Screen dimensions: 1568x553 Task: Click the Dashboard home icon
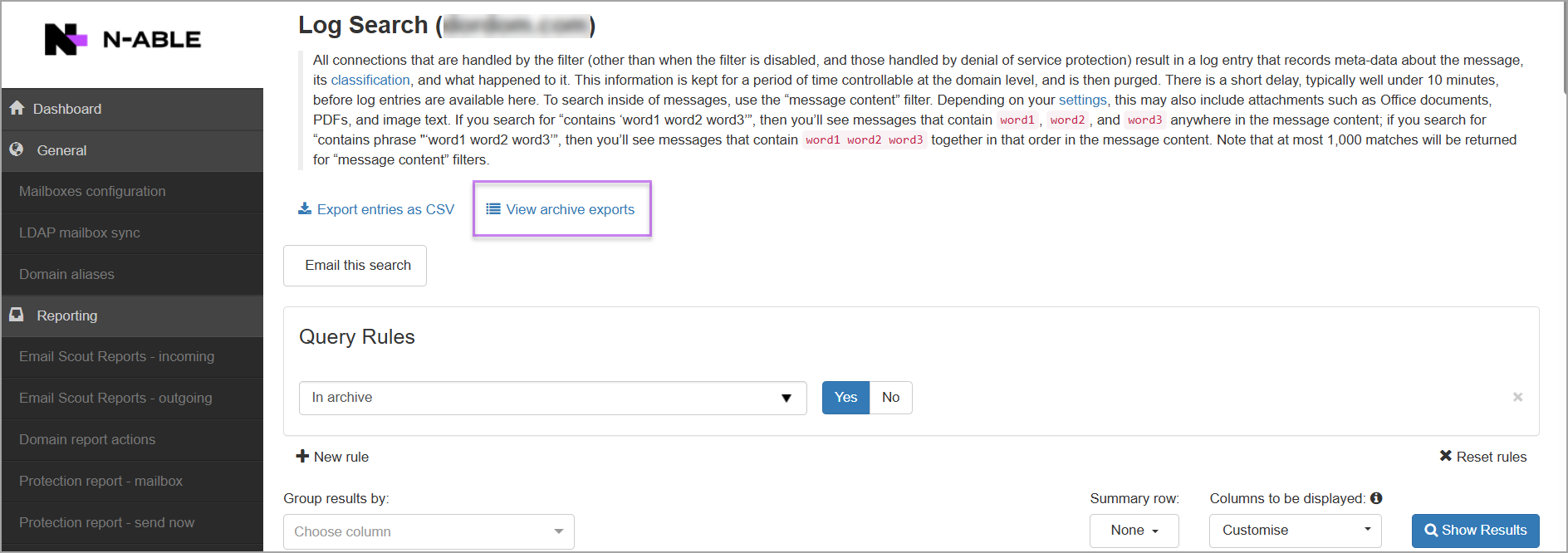click(x=17, y=109)
